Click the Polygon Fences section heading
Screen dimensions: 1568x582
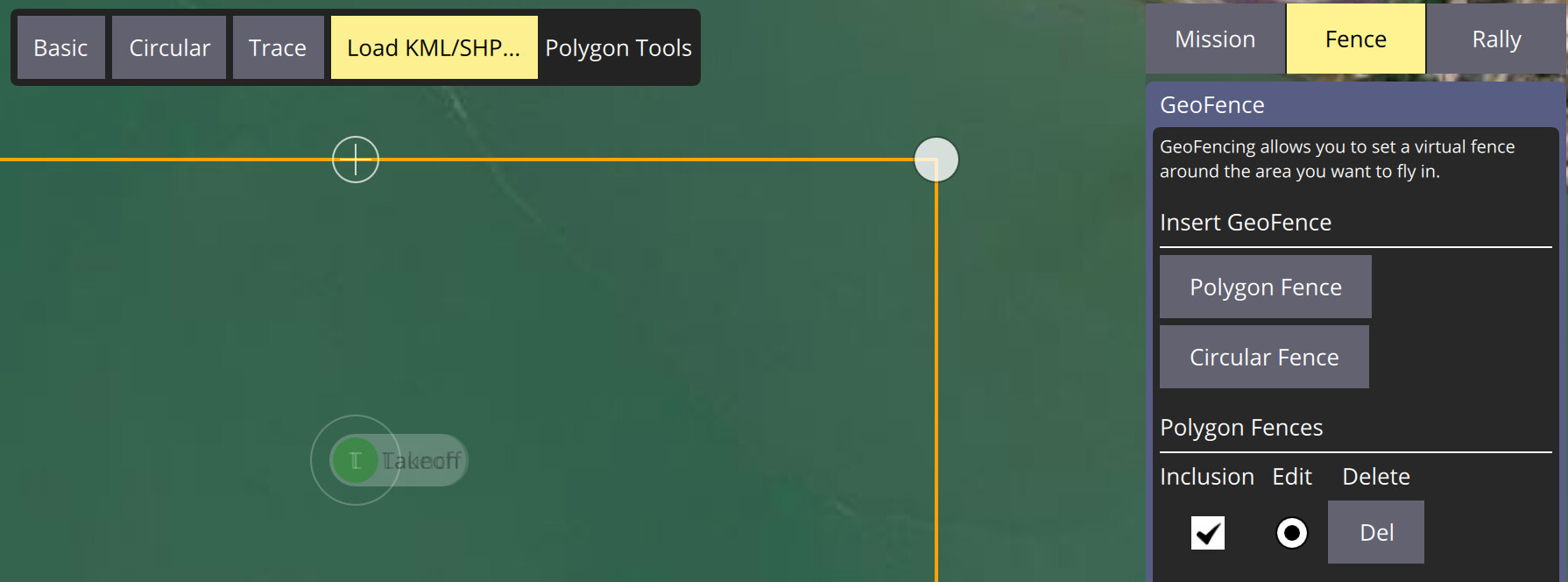click(1241, 428)
